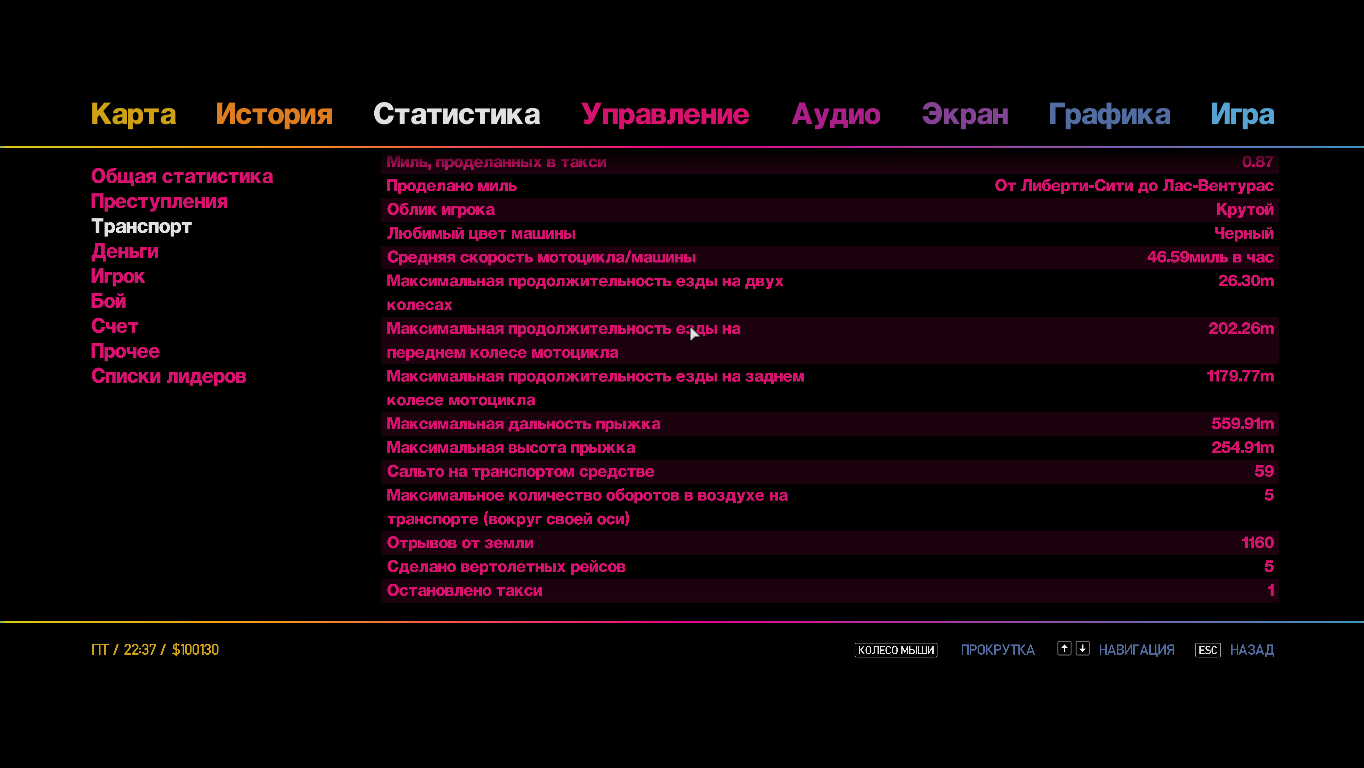This screenshot has width=1364, height=768.
Task: Select the Отрывов от земли row
Action: click(x=830, y=543)
